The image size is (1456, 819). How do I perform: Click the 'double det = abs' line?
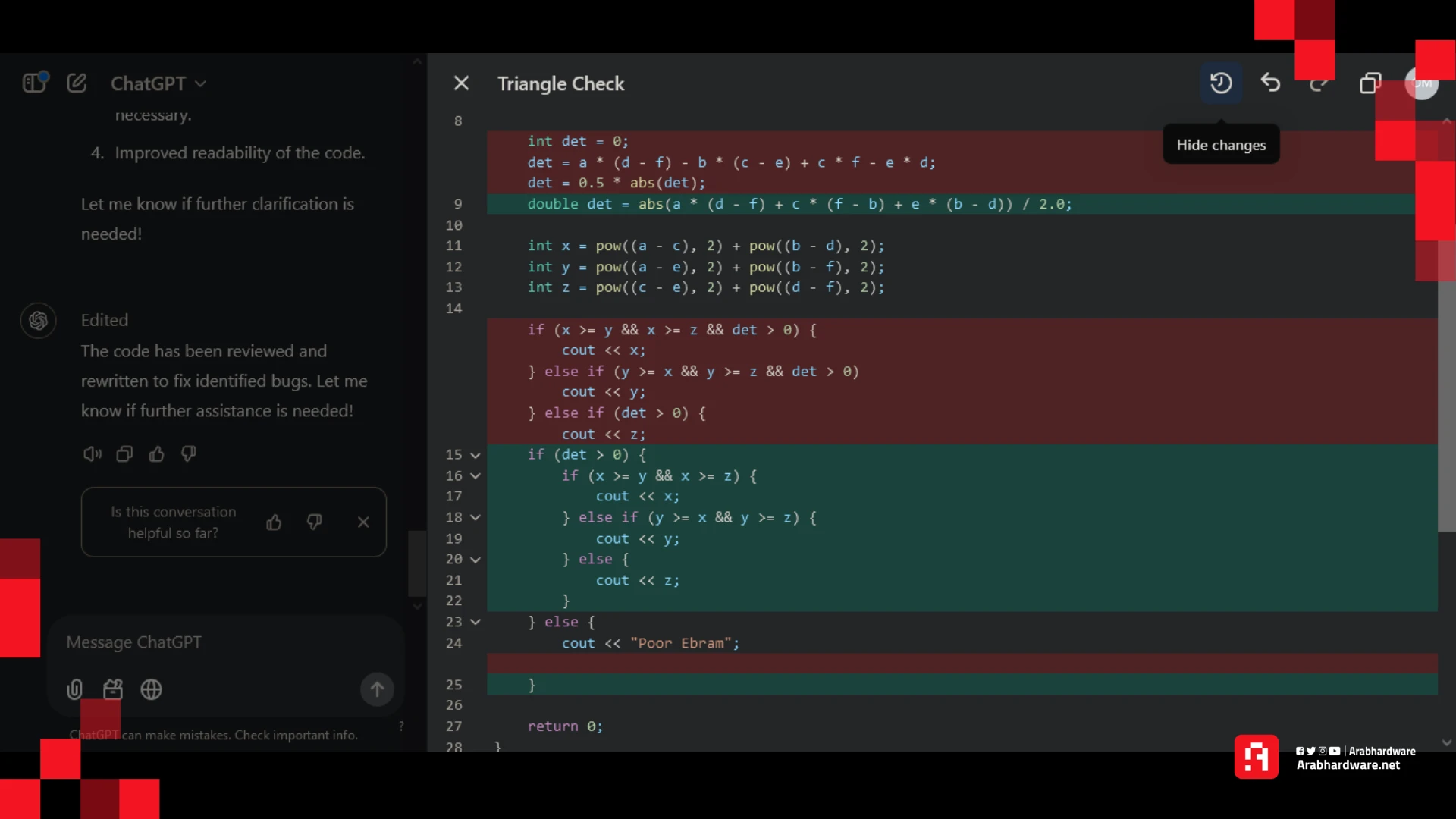pos(800,204)
